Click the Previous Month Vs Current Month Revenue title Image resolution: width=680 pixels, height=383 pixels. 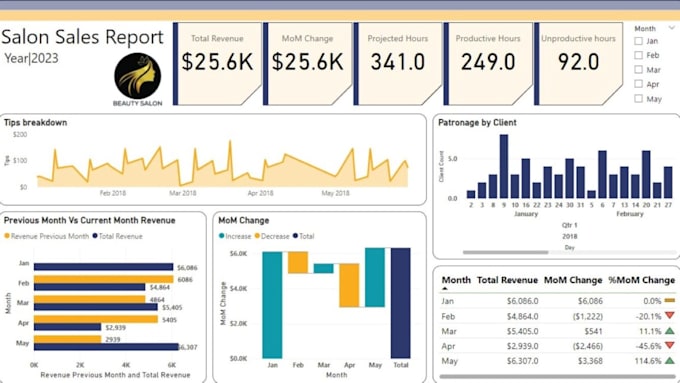click(90, 220)
